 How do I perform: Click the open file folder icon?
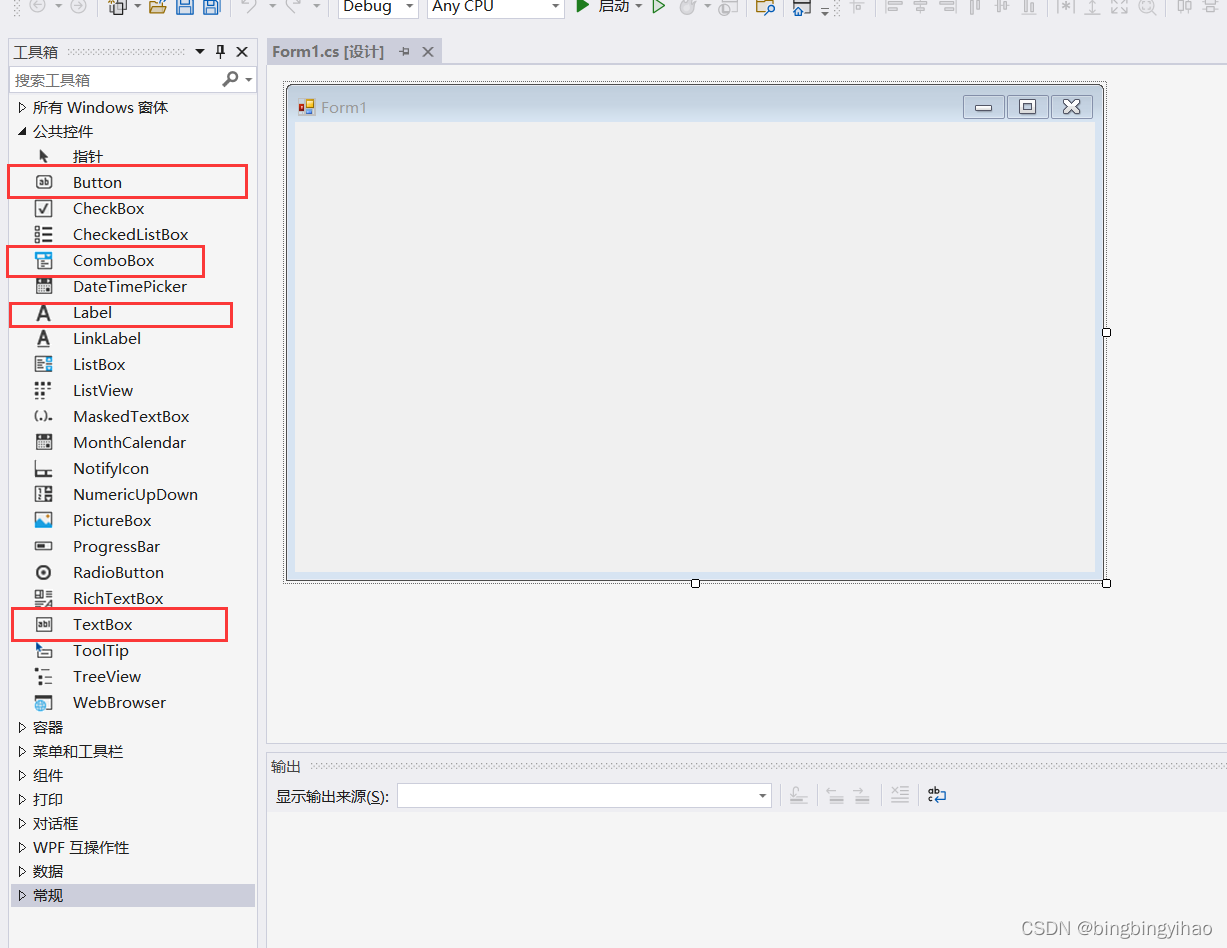point(157,6)
